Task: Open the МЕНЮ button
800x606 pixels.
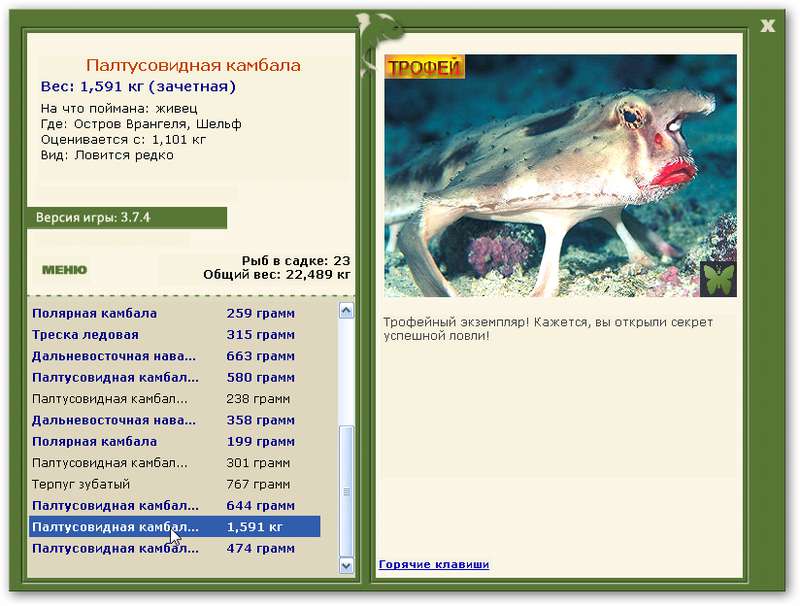Action: (x=64, y=269)
